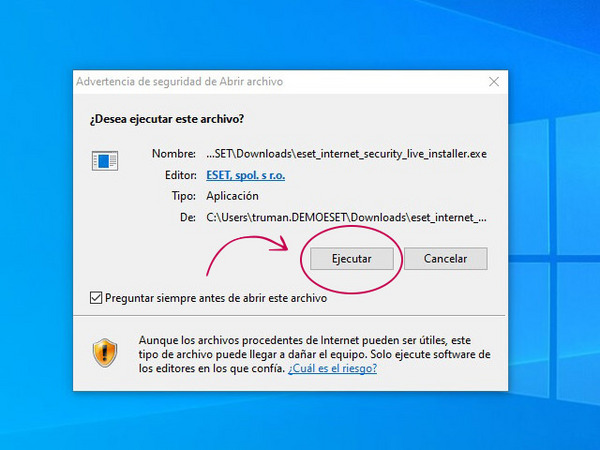
Task: Click the file path beside "De:"
Action: [x=346, y=217]
